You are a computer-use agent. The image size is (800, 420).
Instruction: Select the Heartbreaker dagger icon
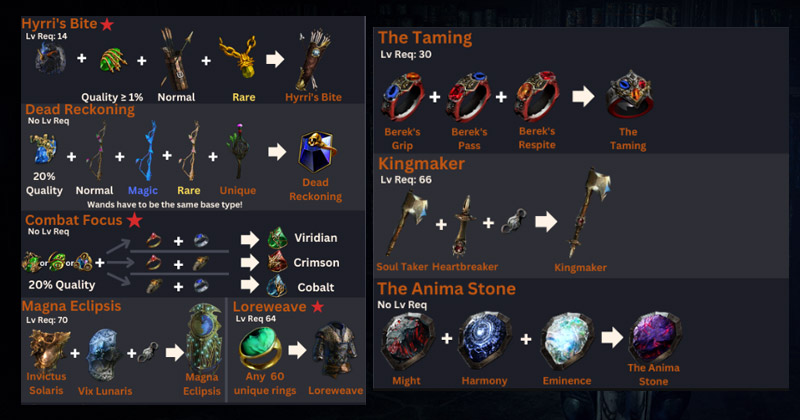point(463,226)
